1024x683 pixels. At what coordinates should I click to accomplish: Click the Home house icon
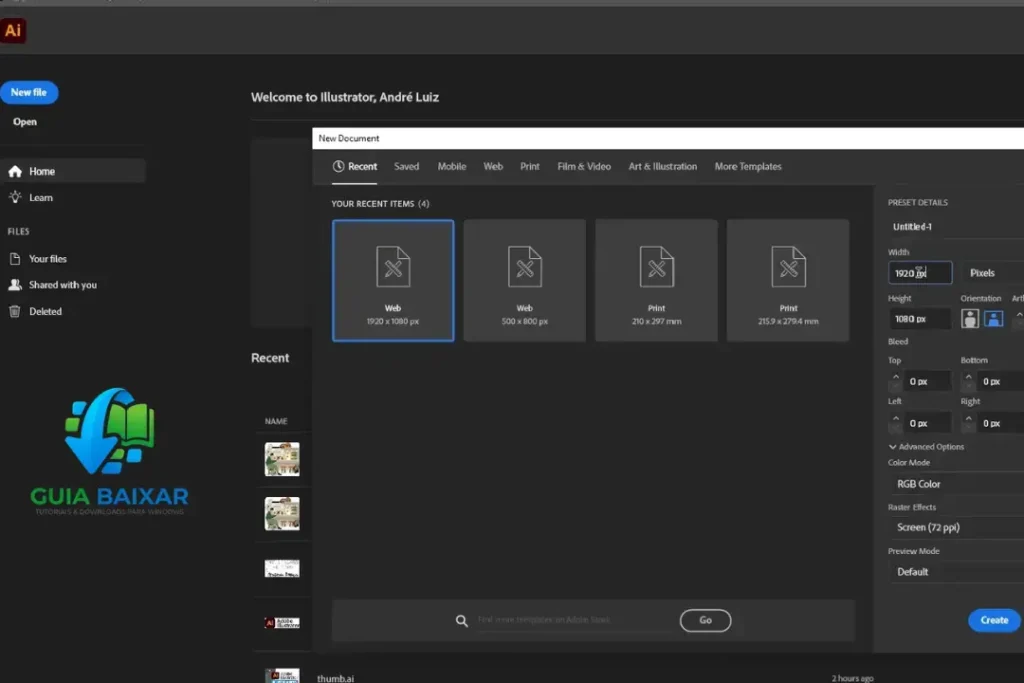coord(15,171)
